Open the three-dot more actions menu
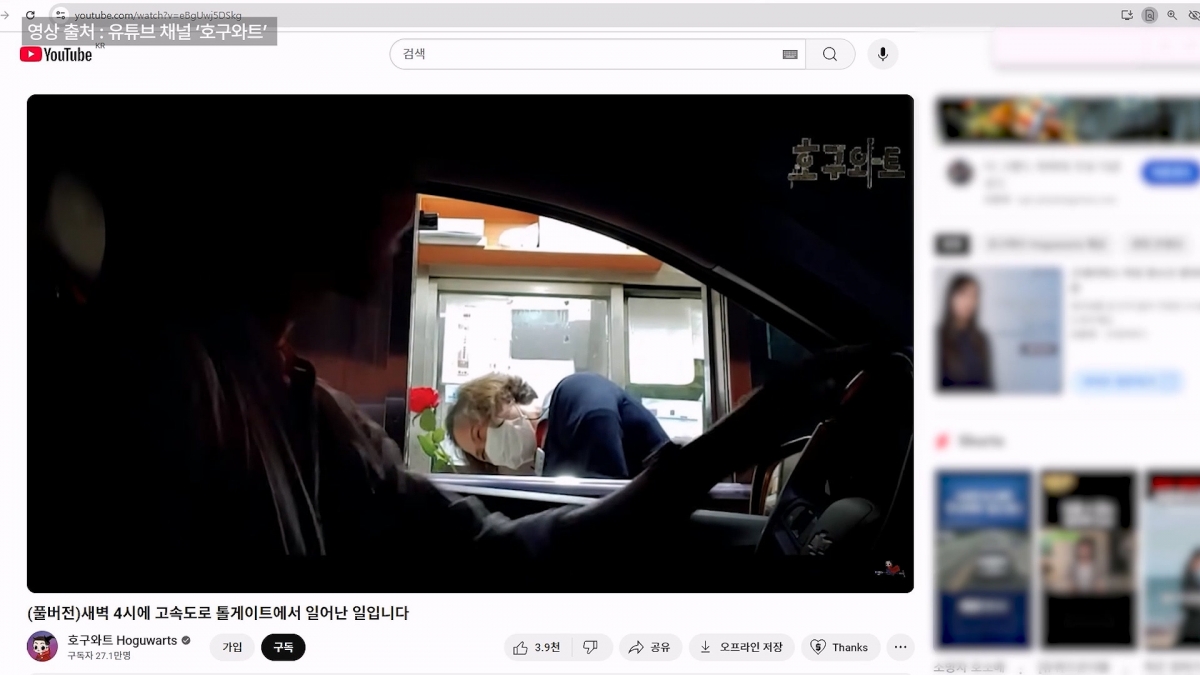 [x=900, y=647]
